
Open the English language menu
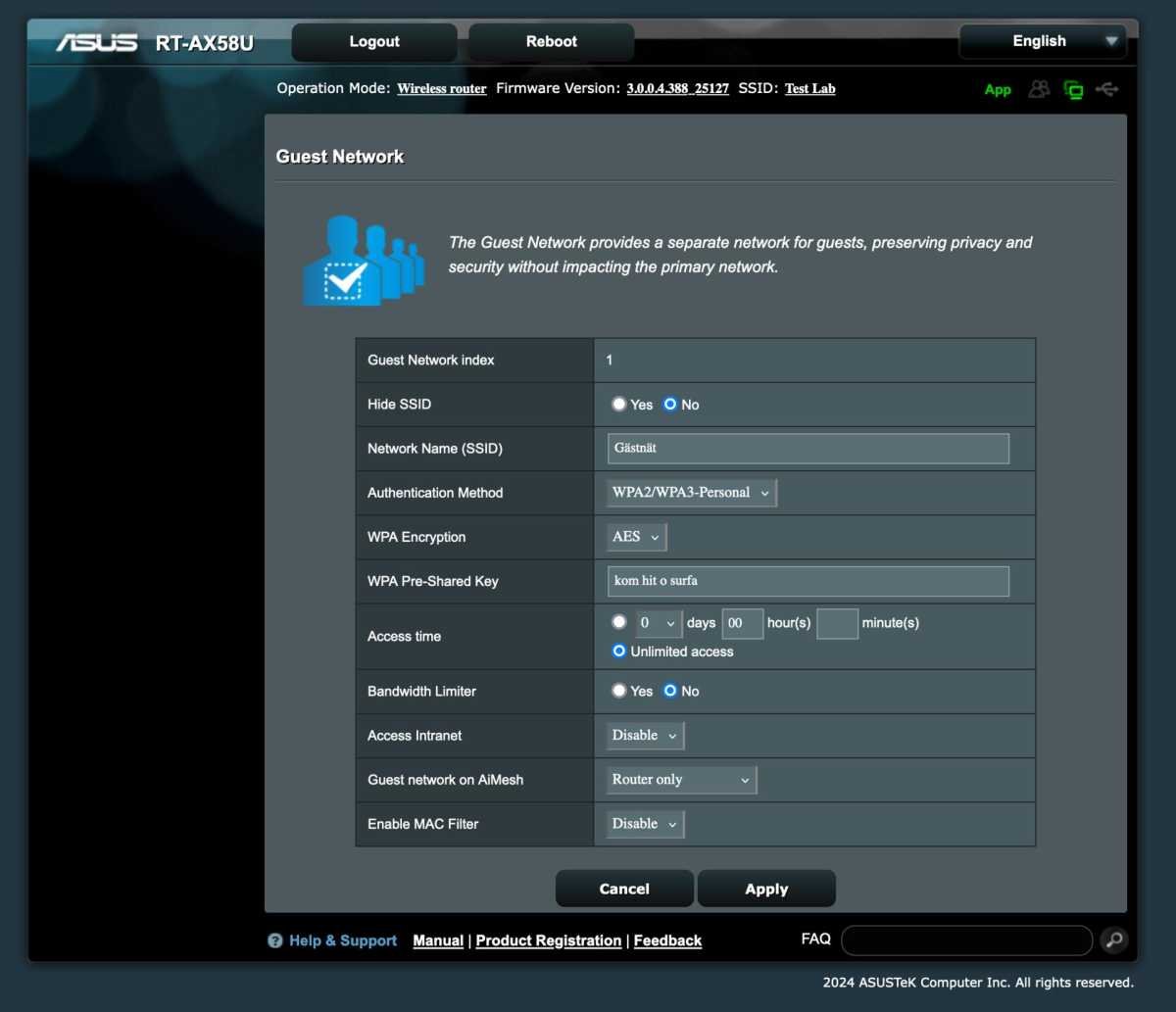(x=1043, y=41)
